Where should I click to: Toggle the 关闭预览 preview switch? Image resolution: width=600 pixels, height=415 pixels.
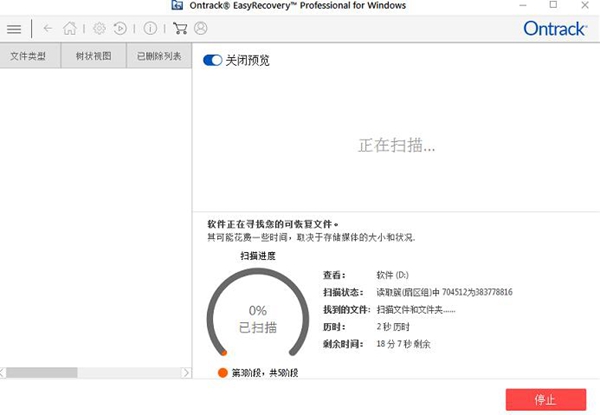tap(212, 60)
